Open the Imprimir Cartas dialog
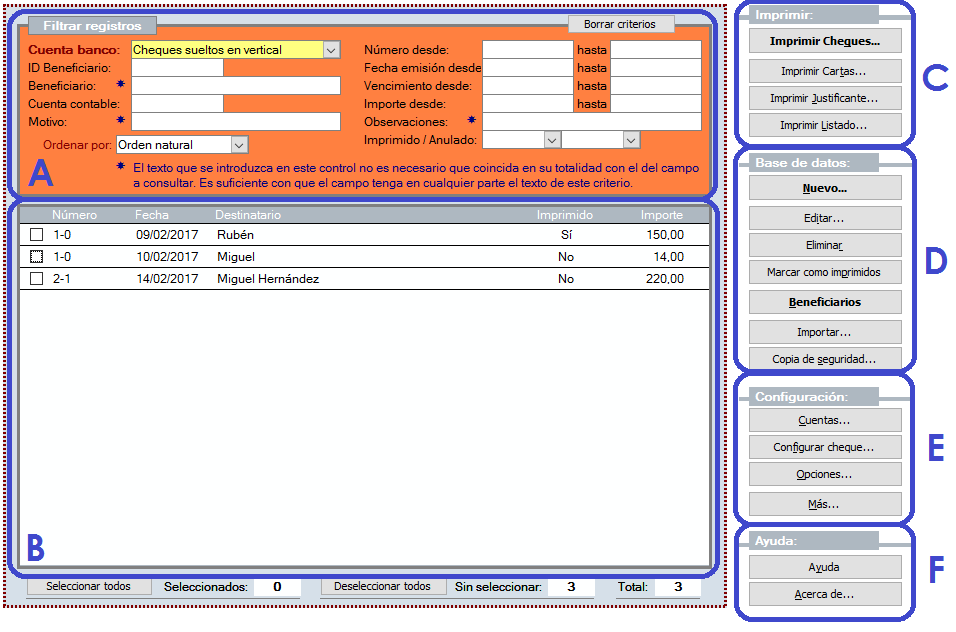 click(x=824, y=69)
